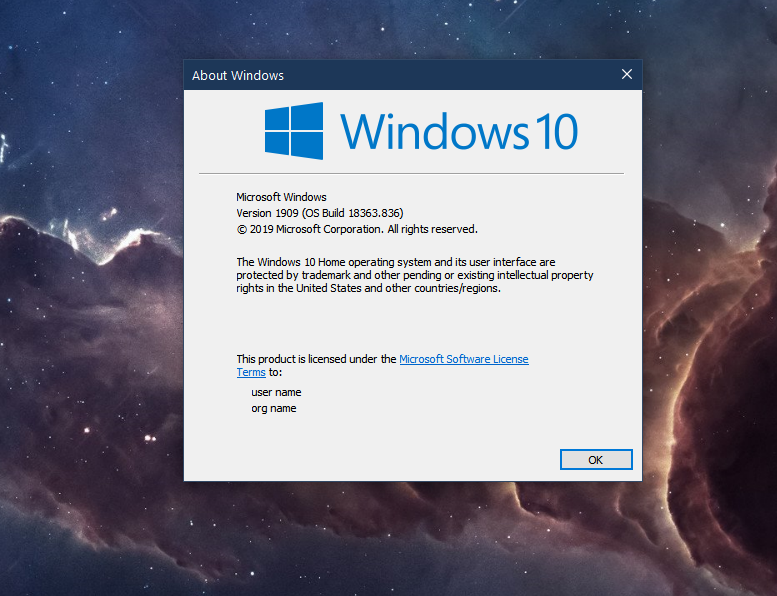The image size is (777, 596).
Task: Click the 'About Windows' title text
Action: (238, 75)
